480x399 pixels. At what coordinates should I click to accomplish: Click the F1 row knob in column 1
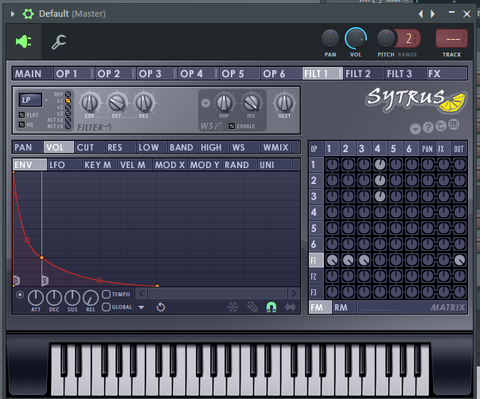pos(332,260)
